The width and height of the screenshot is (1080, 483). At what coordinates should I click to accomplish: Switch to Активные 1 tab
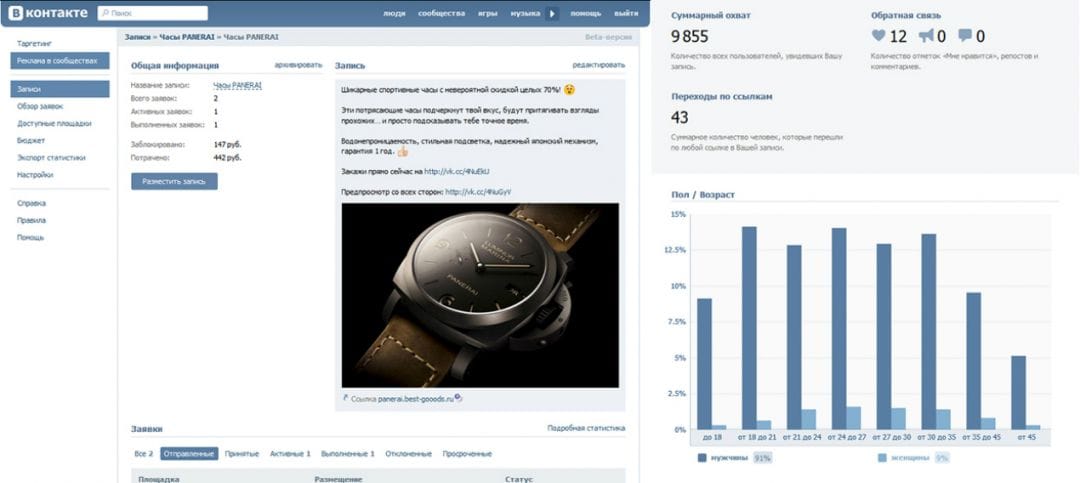tap(290, 454)
